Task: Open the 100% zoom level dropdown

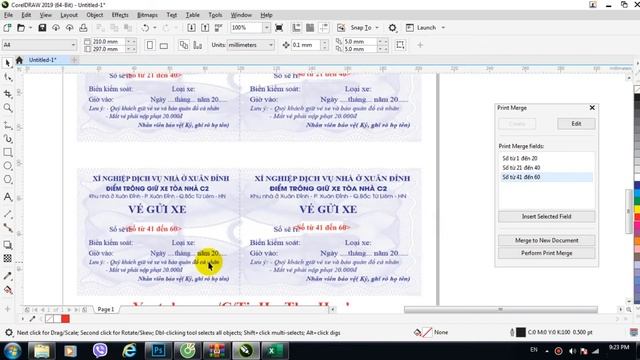Action: [266, 28]
